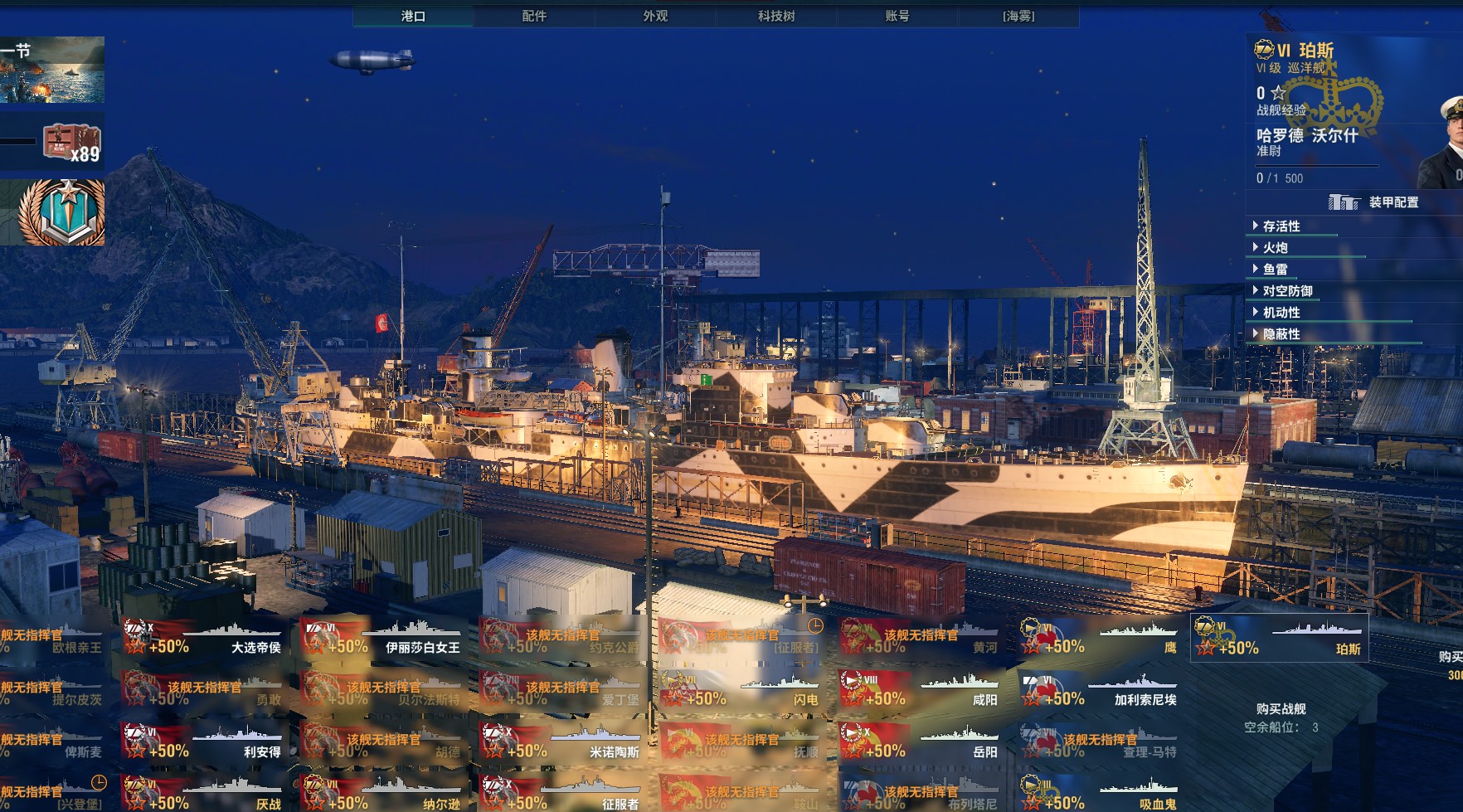Select the [海雾] tab
Viewport: 1463px width, 812px height.
point(1018,16)
